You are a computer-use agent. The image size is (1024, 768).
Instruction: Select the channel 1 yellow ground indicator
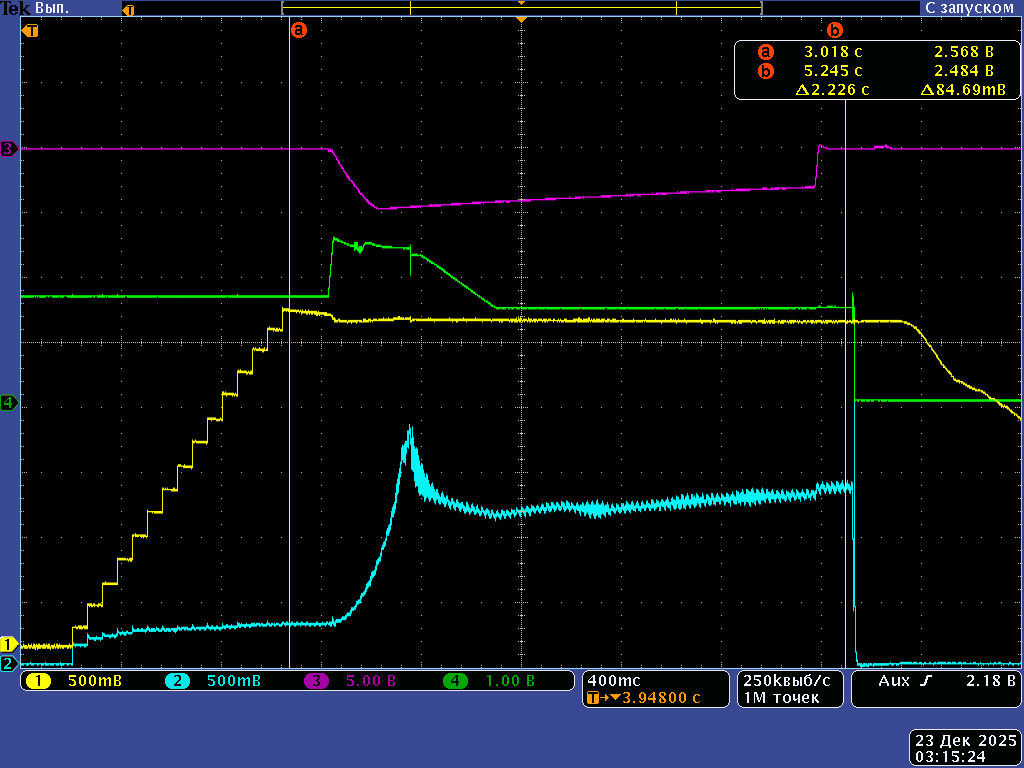[9, 644]
